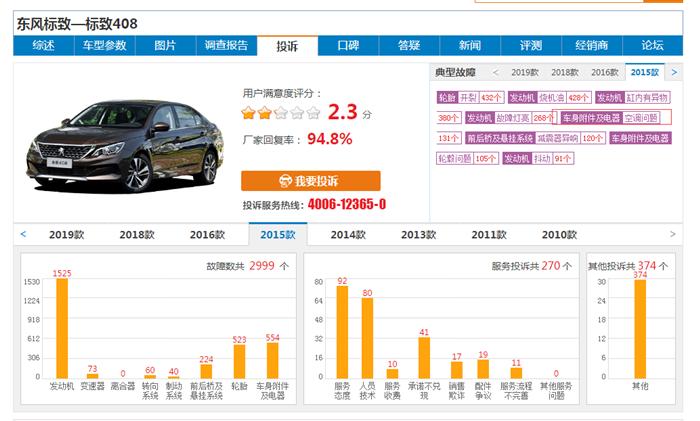Click the 发动机 bar with 1525 faults
The image size is (700, 421).
coord(62,329)
